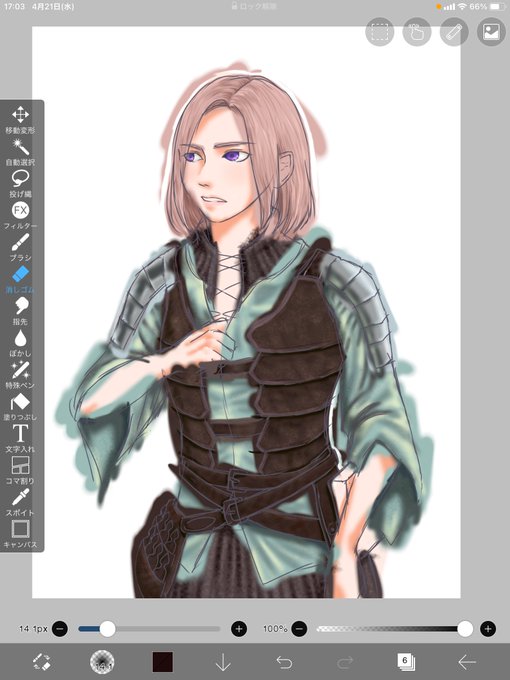Toggle the stabilizer hand icon
510x680 pixels.
[417, 32]
